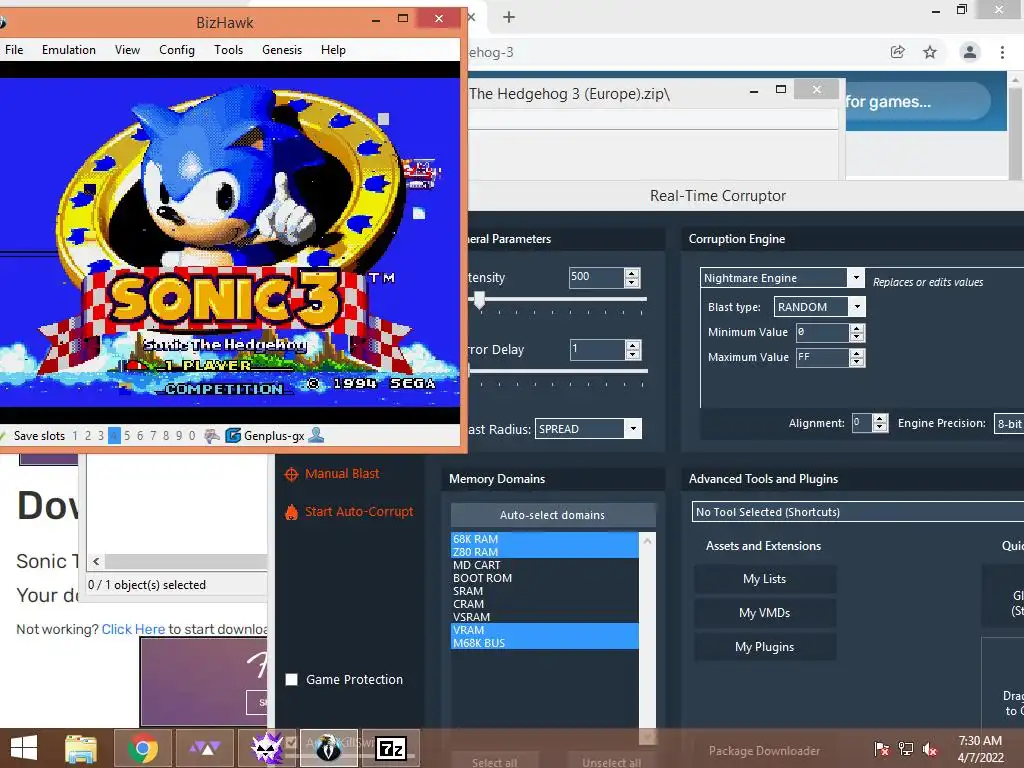Screen dimensions: 1024x768
Task: Open the Genesis menu in BizHawk
Action: point(282,50)
